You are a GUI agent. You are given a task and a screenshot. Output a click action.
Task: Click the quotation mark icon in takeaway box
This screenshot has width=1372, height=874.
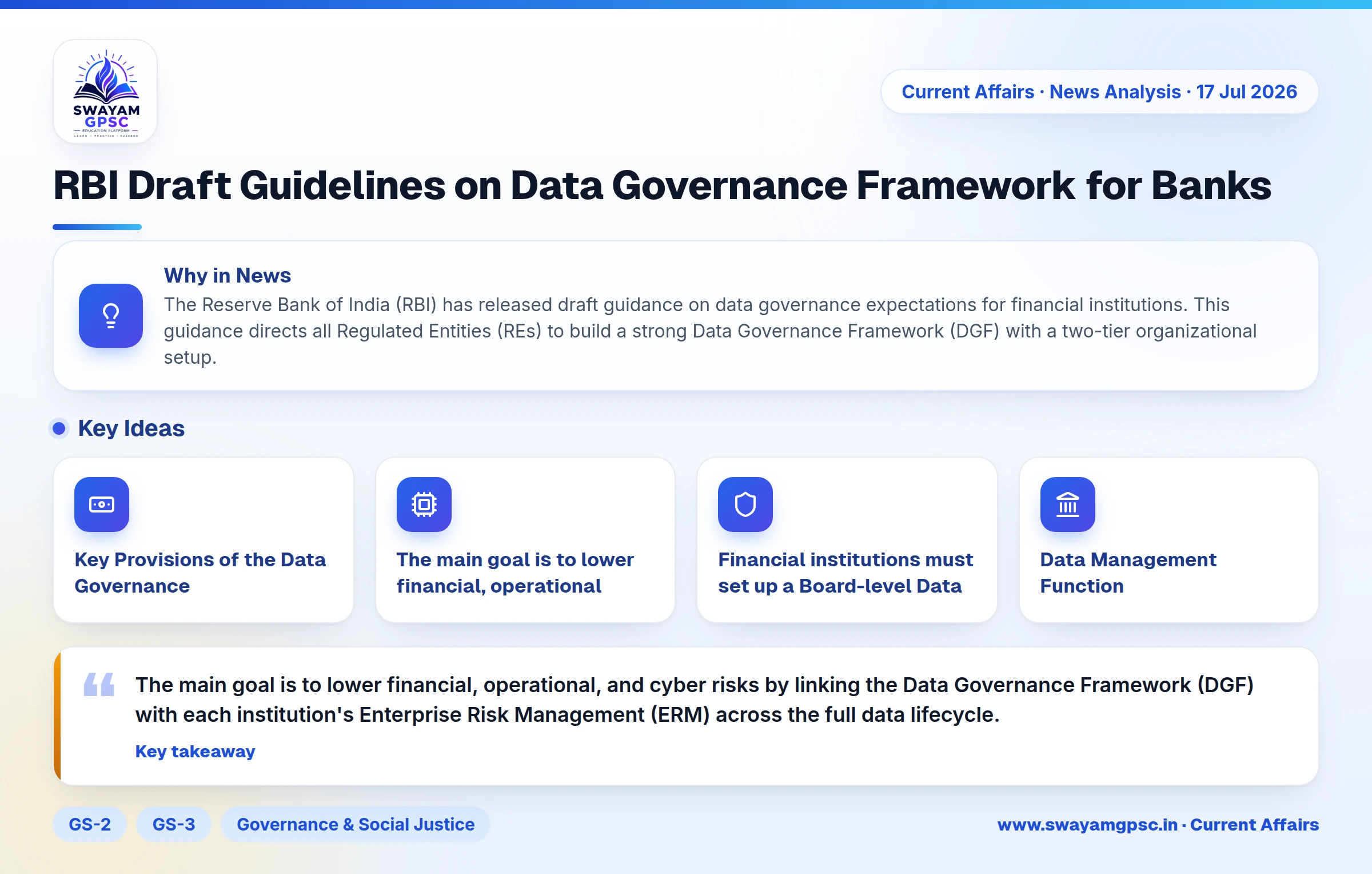coord(99,684)
